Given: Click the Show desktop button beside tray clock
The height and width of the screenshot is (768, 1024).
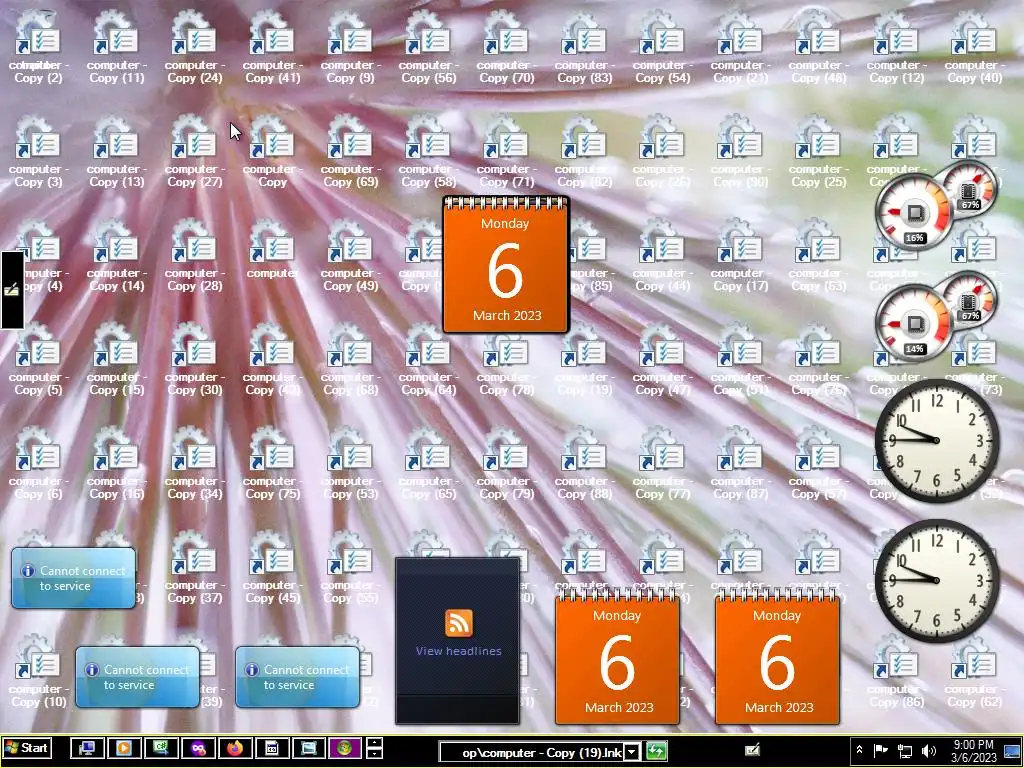Looking at the screenshot, I should click(1014, 752).
